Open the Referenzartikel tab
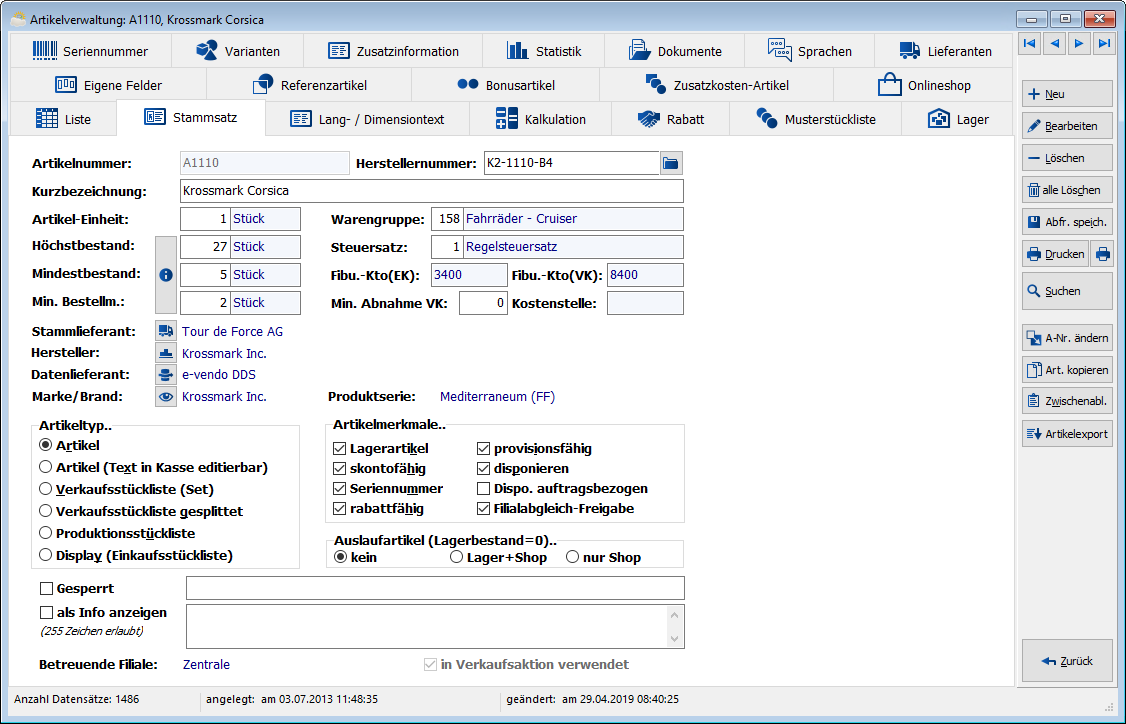Viewport: 1126px width, 724px height. [309, 85]
